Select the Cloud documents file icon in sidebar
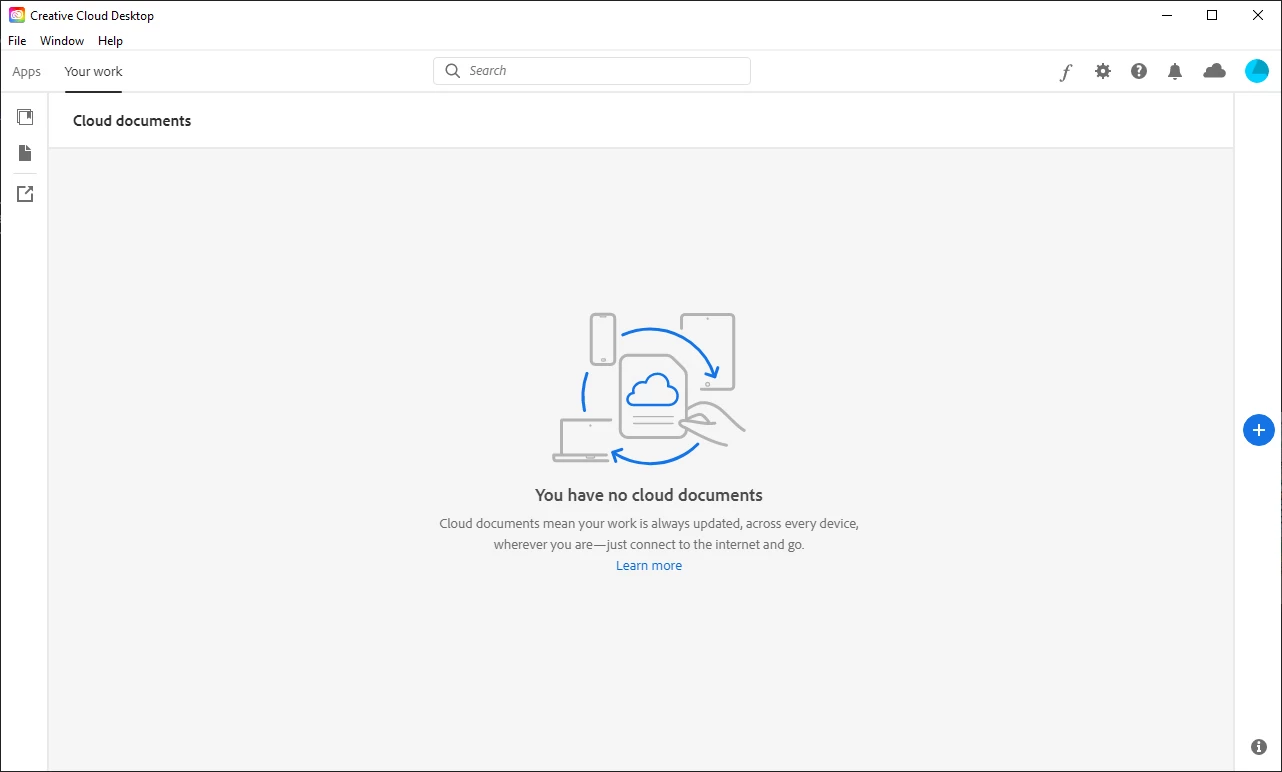The width and height of the screenshot is (1282, 772). [25, 153]
